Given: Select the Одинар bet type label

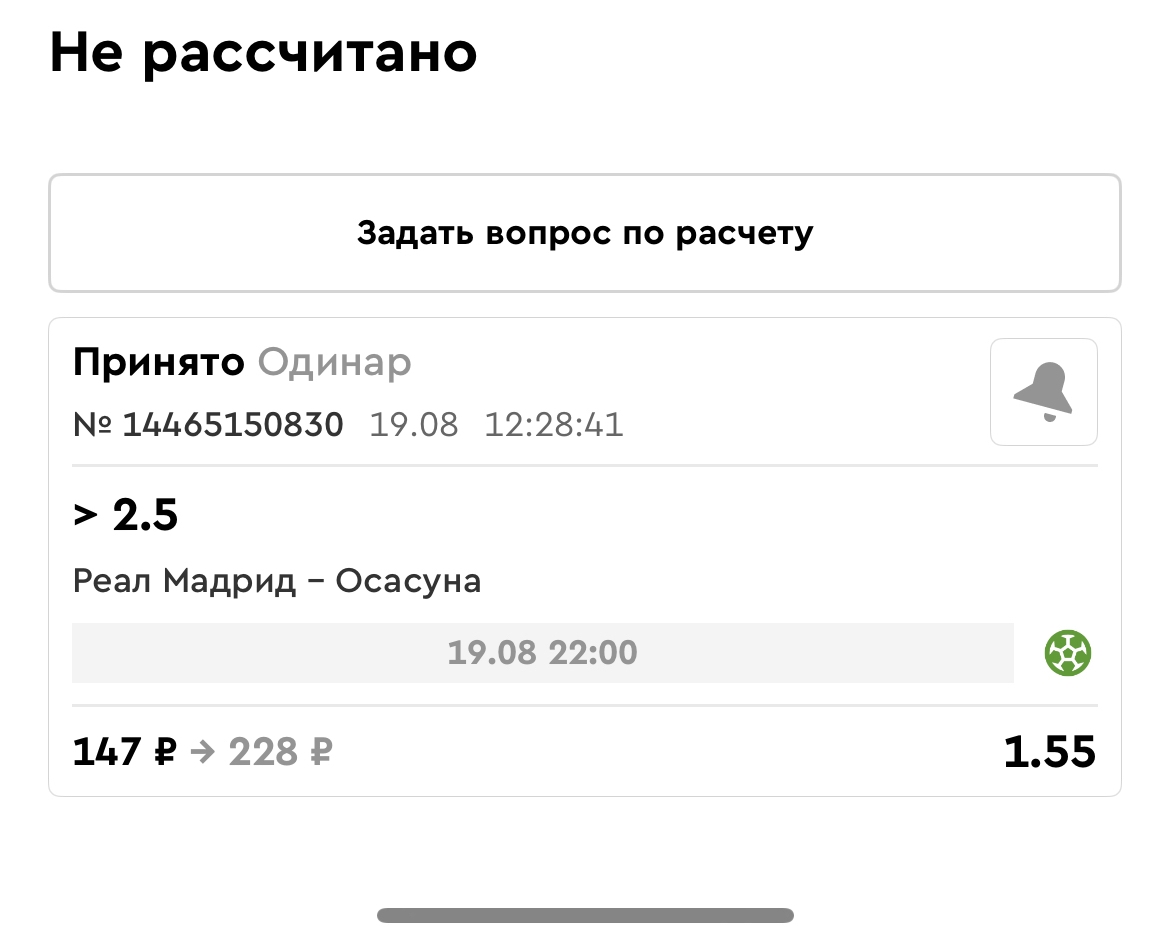Looking at the screenshot, I should pyautogui.click(x=334, y=362).
